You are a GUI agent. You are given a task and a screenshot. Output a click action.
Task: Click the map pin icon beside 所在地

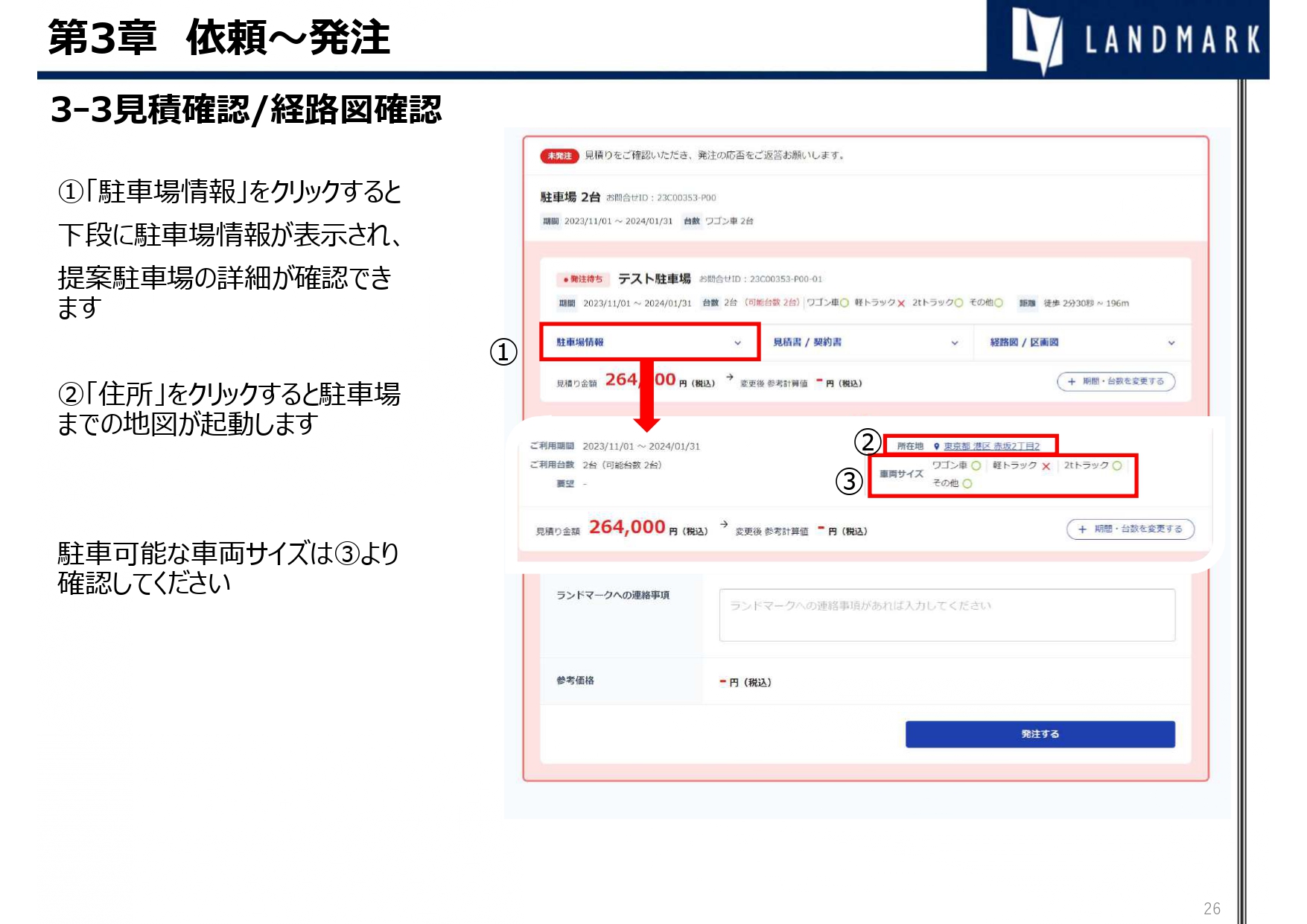(x=936, y=446)
